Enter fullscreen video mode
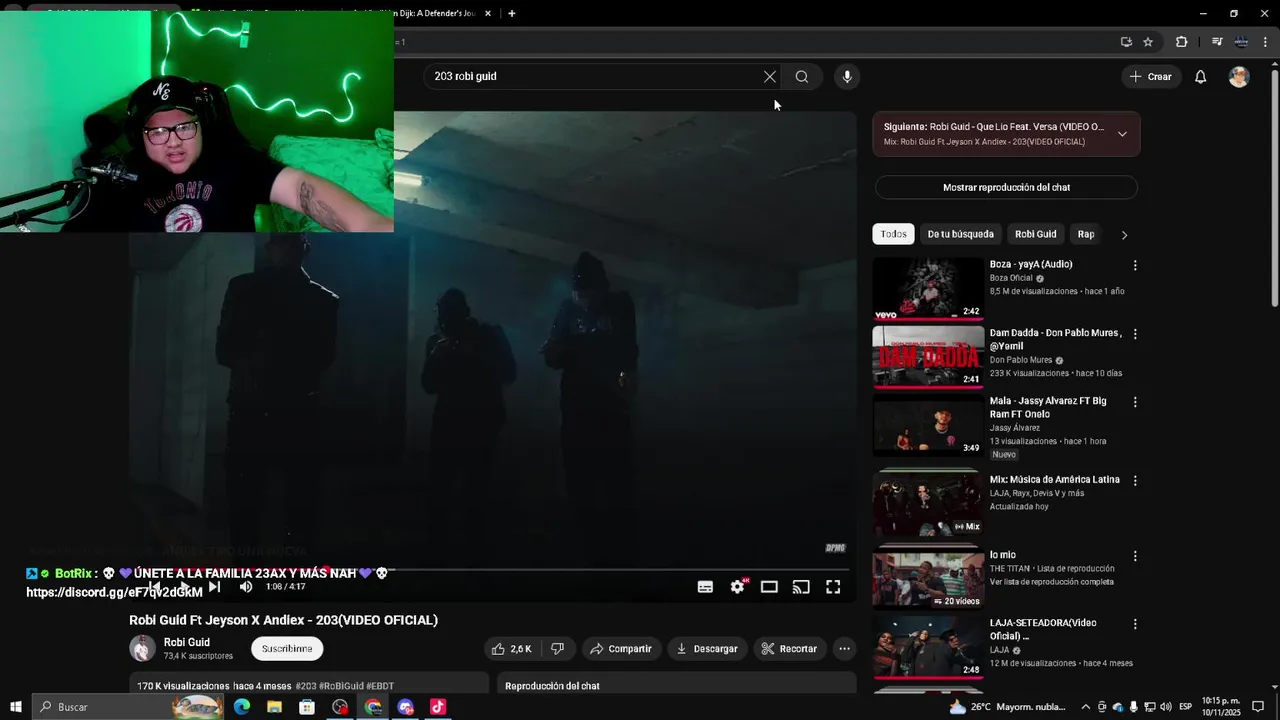Image resolution: width=1280 pixels, height=720 pixels. tap(833, 587)
